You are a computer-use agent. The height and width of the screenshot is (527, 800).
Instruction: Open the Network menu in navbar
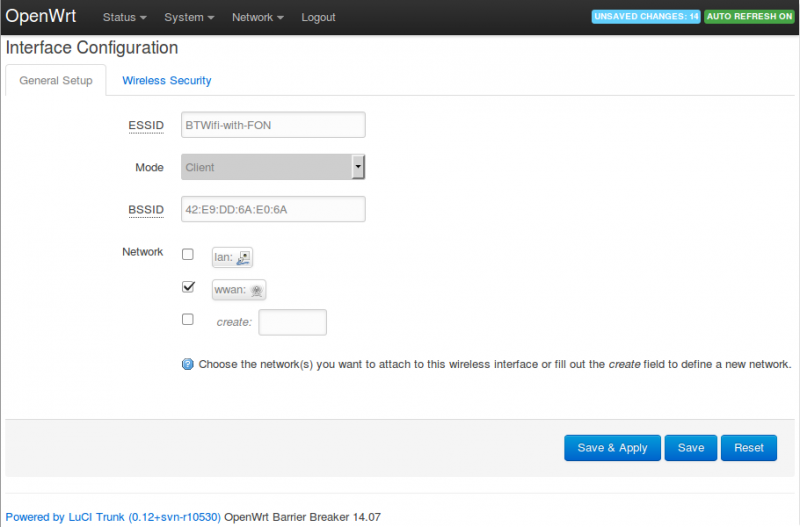tap(257, 18)
